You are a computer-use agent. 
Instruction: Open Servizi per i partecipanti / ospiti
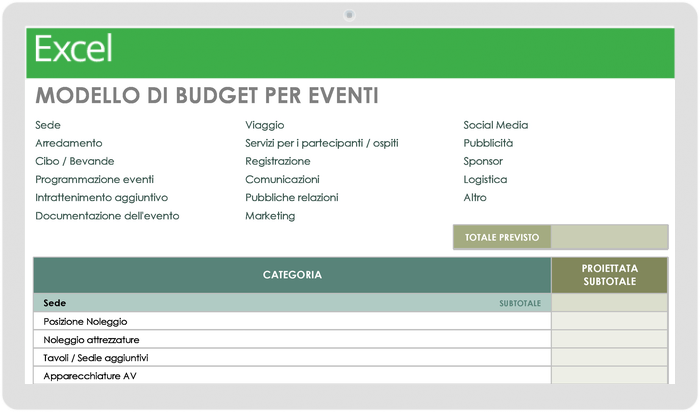click(321, 143)
